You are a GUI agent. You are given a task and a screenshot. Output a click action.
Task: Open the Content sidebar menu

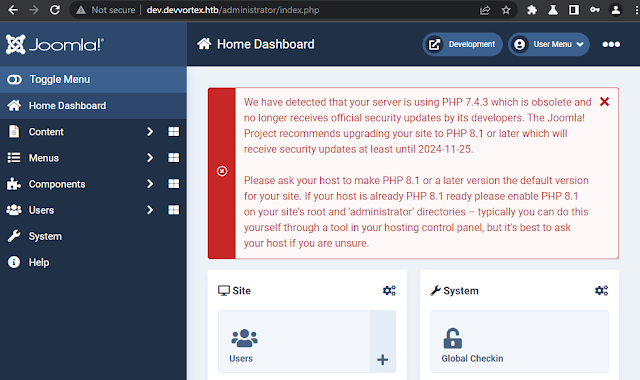click(x=46, y=132)
